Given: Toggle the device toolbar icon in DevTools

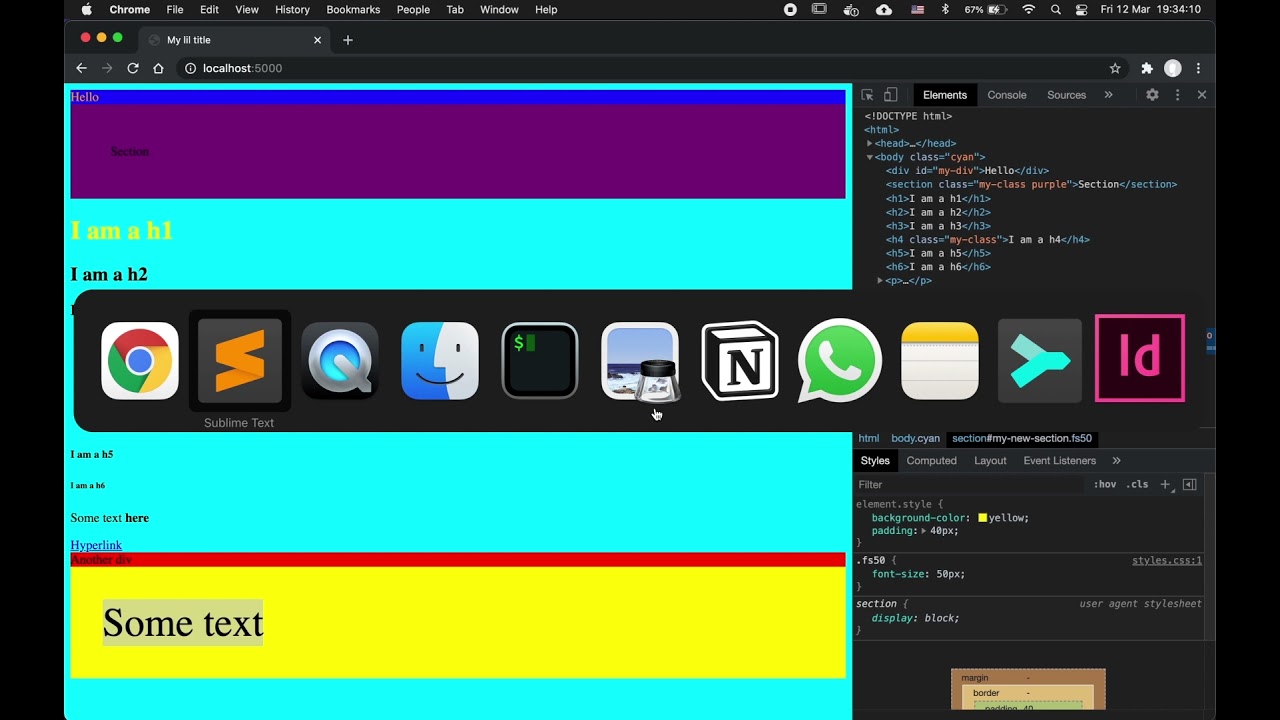Looking at the screenshot, I should coord(890,95).
